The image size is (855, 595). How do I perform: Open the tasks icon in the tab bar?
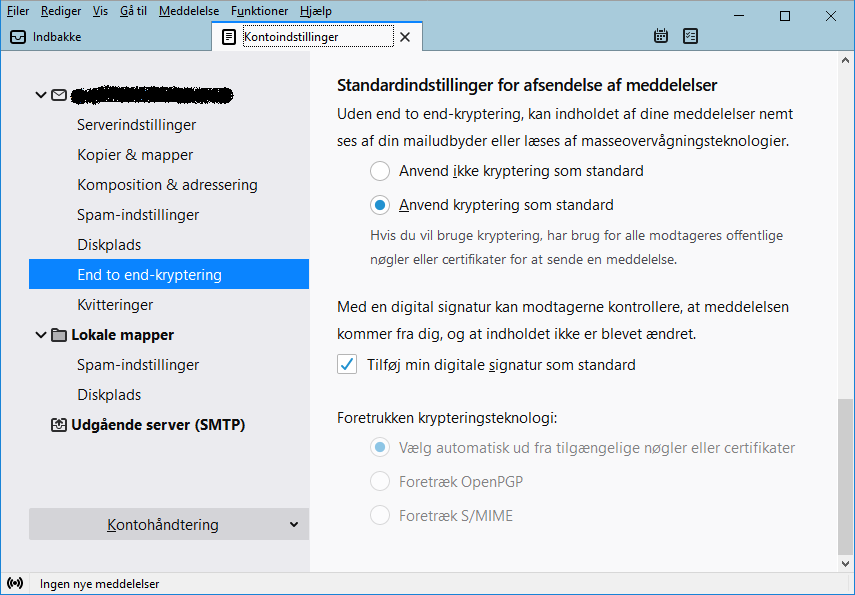690,37
